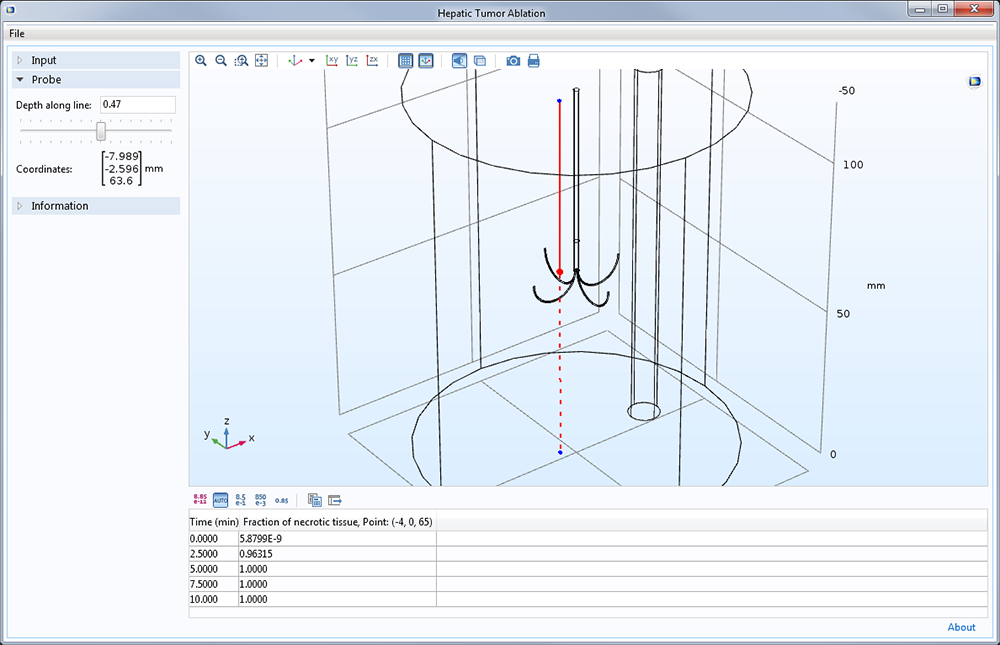Expand the Input section
Screen dimensions: 1000x645
click(x=44, y=60)
